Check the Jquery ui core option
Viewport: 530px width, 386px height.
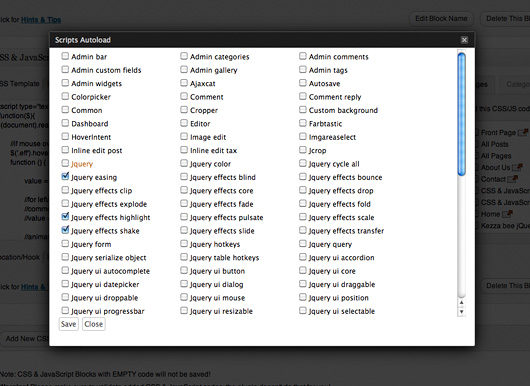(303, 271)
